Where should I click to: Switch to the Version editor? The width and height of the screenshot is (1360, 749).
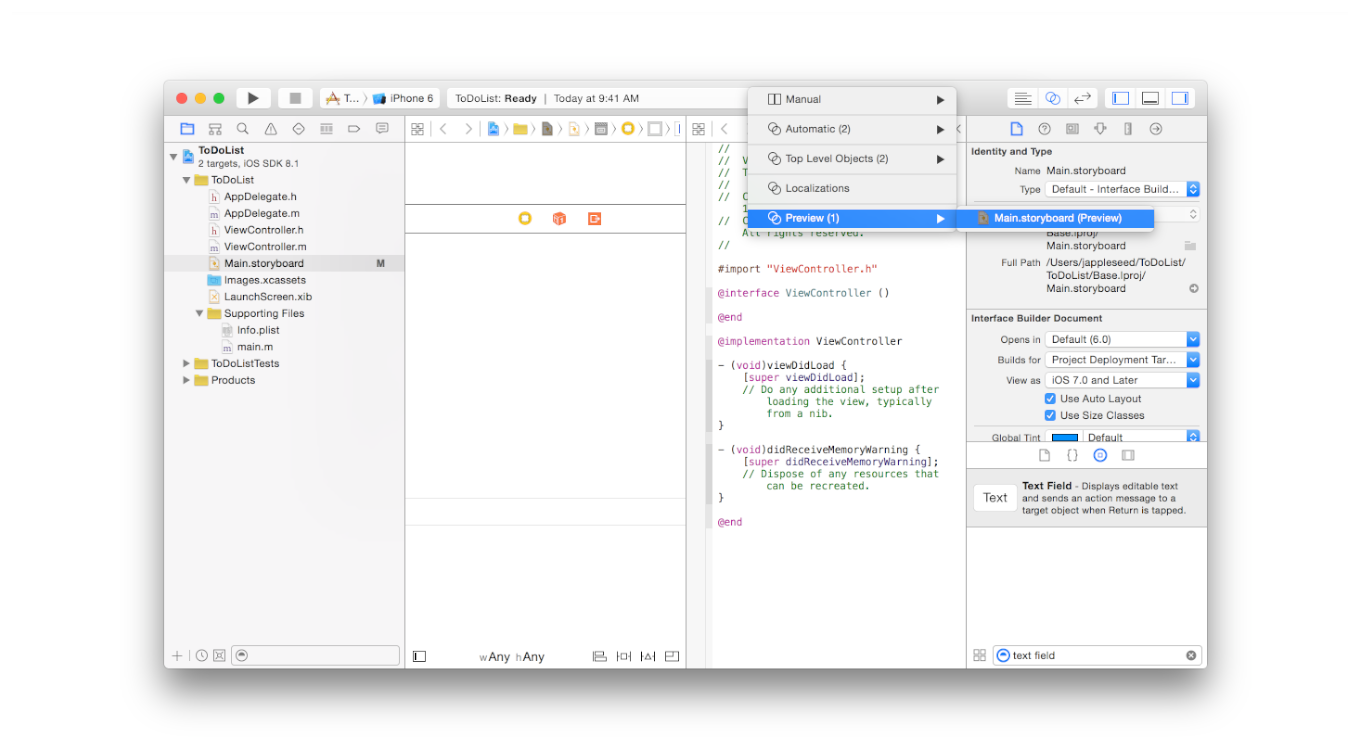click(1082, 98)
